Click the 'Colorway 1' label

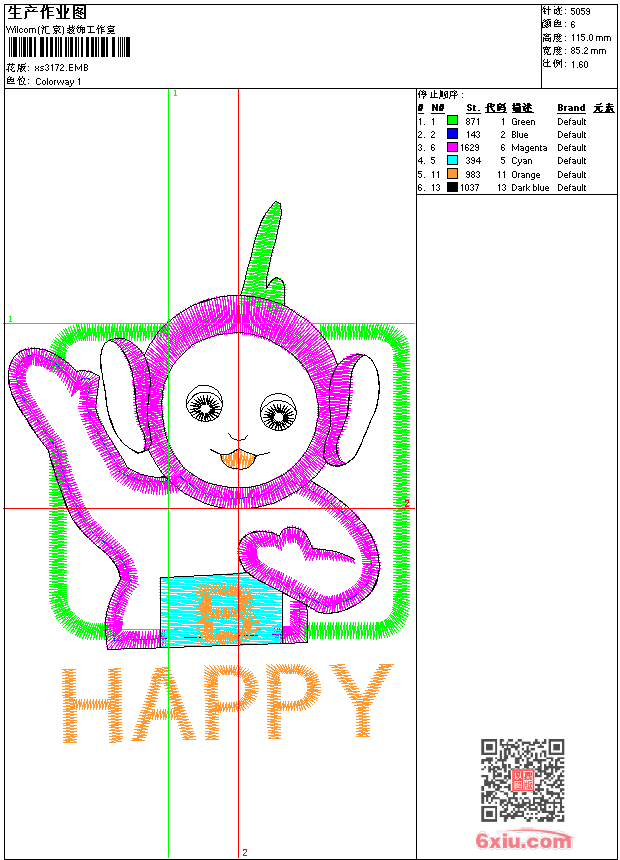pyautogui.click(x=58, y=82)
